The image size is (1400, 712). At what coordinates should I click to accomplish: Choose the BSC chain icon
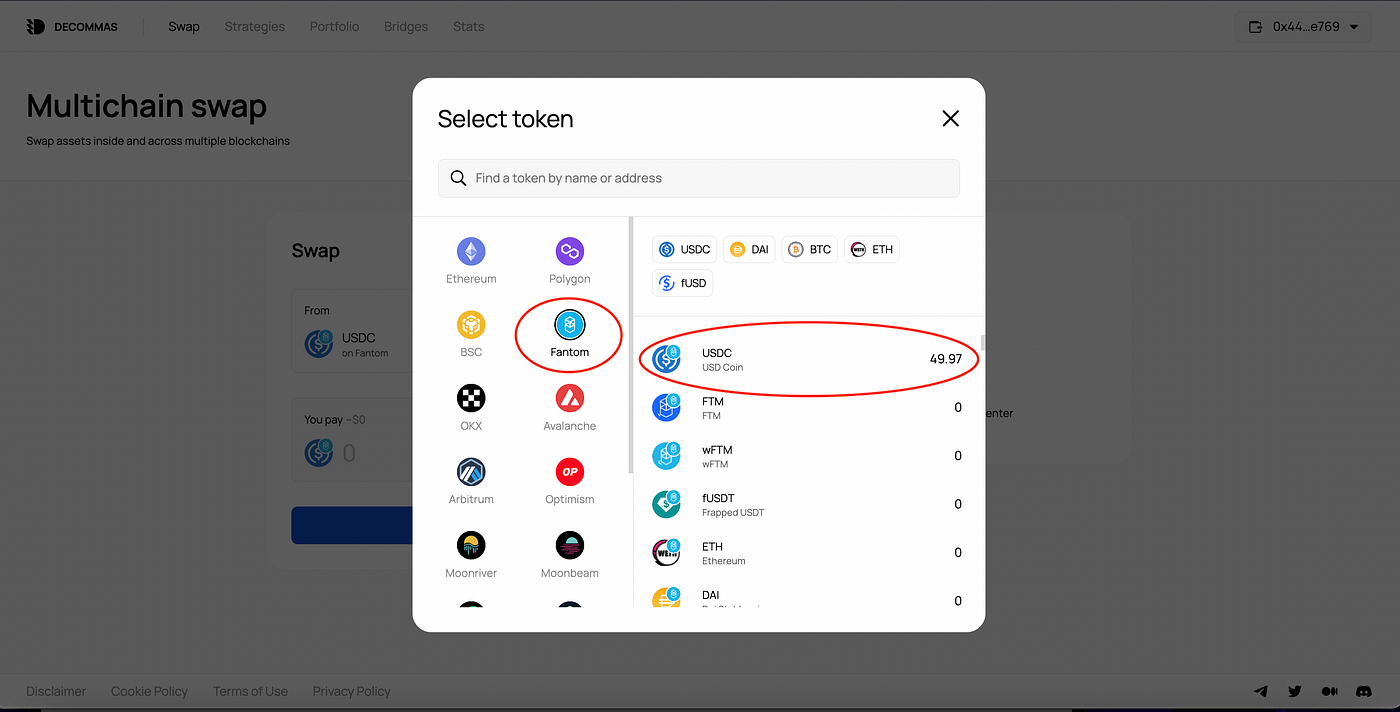tap(471, 325)
